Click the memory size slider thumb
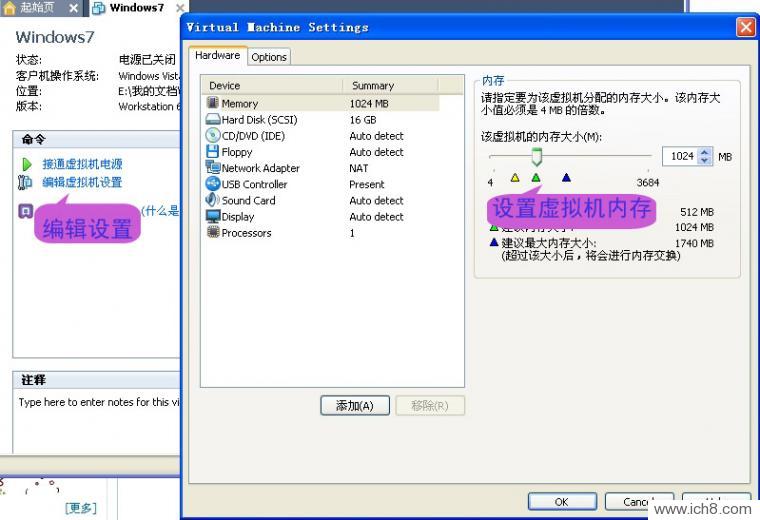This screenshot has width=760, height=520. point(536,157)
